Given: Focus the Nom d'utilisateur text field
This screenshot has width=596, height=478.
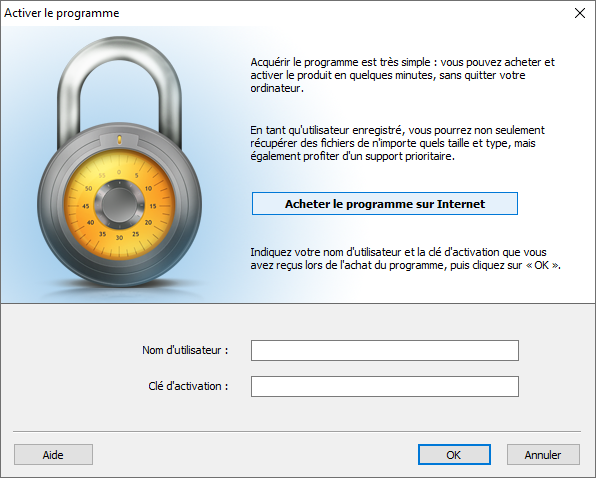Looking at the screenshot, I should [x=385, y=350].
